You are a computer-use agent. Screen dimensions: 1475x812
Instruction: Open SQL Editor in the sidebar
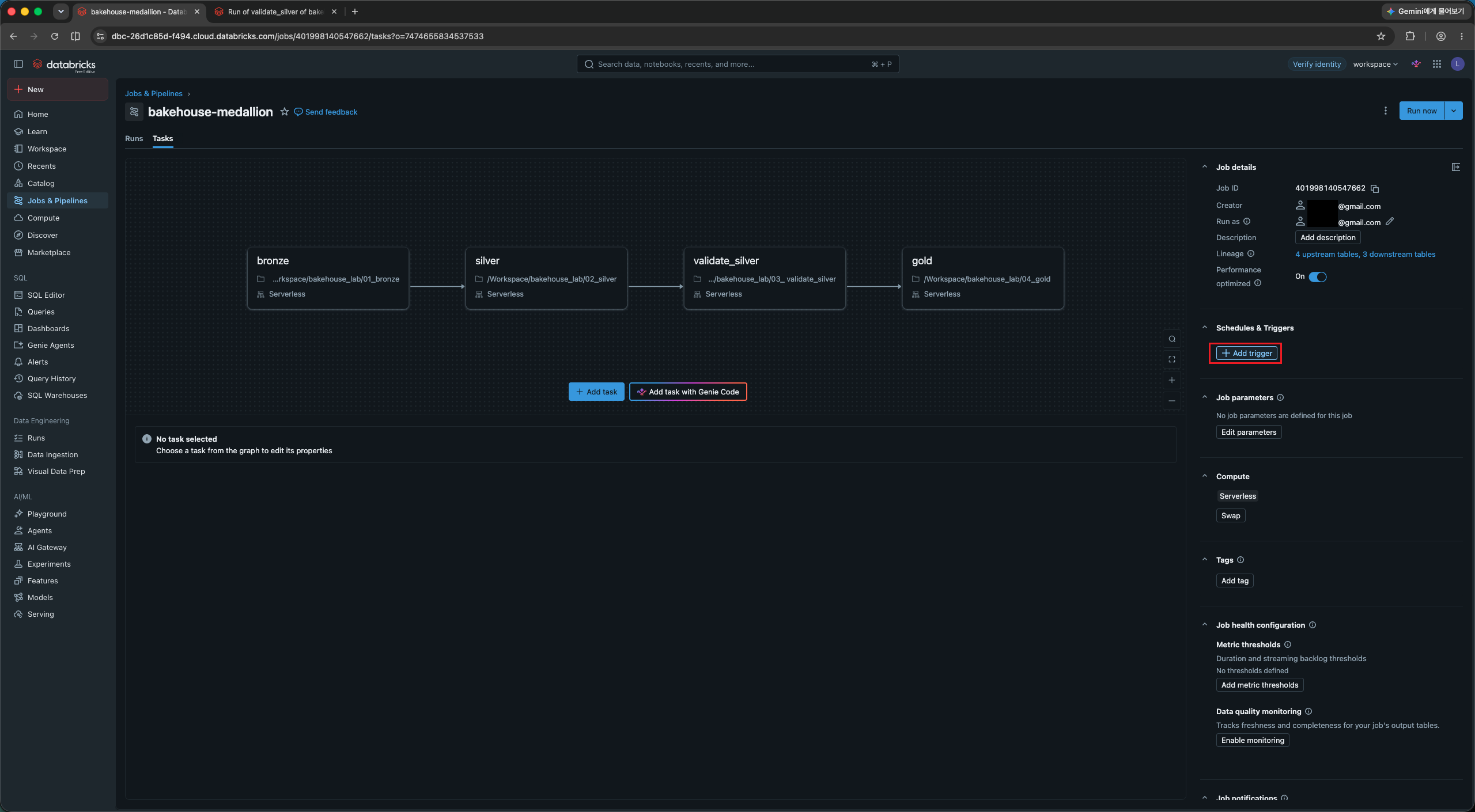[x=57, y=295]
